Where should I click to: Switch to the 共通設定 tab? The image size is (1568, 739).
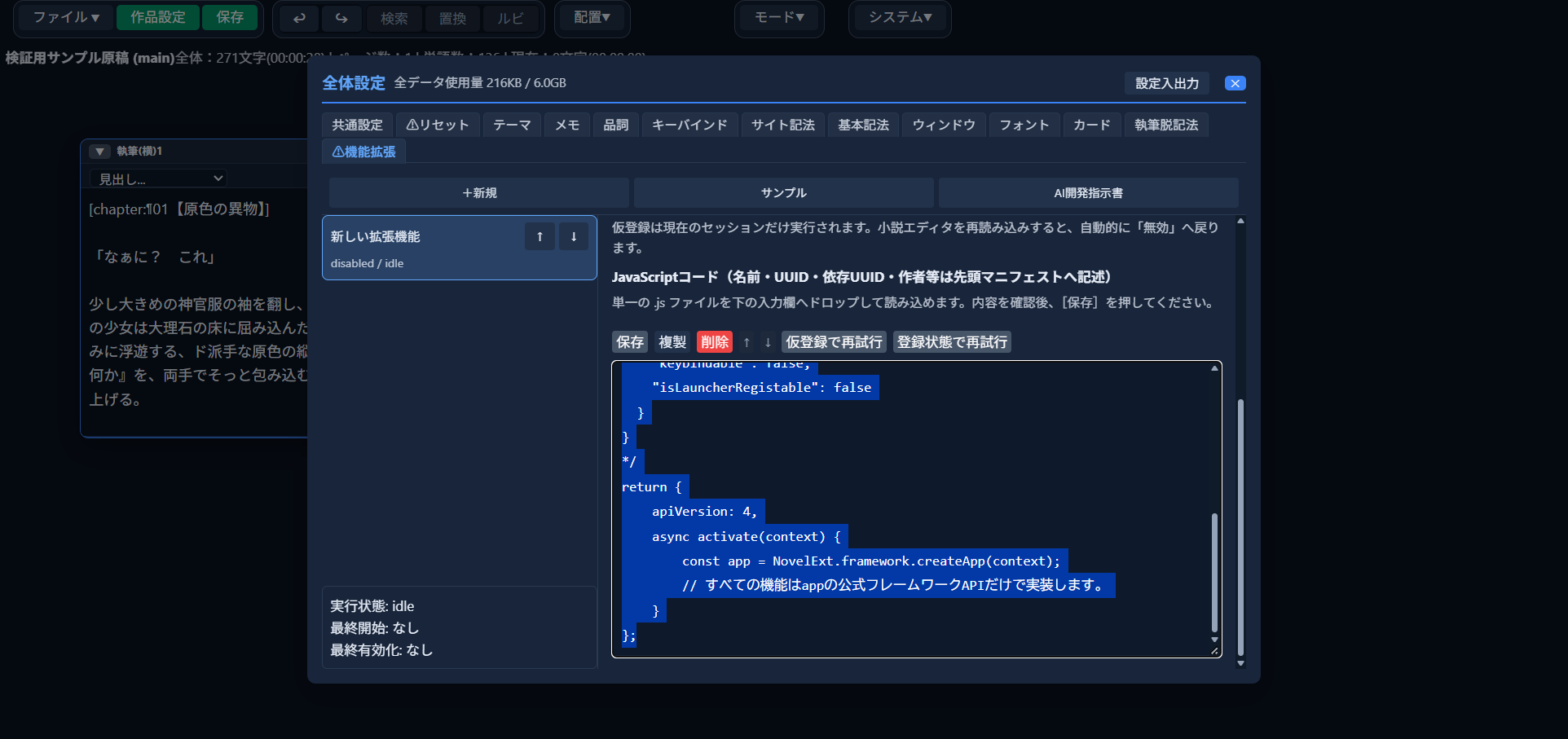pyautogui.click(x=357, y=125)
